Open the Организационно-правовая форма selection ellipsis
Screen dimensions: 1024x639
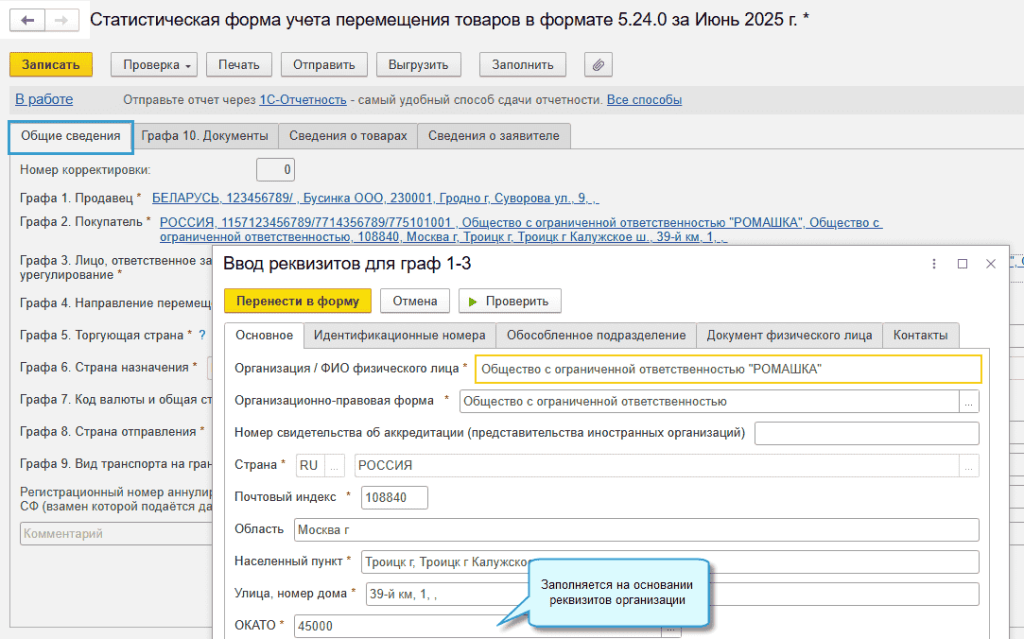point(969,402)
